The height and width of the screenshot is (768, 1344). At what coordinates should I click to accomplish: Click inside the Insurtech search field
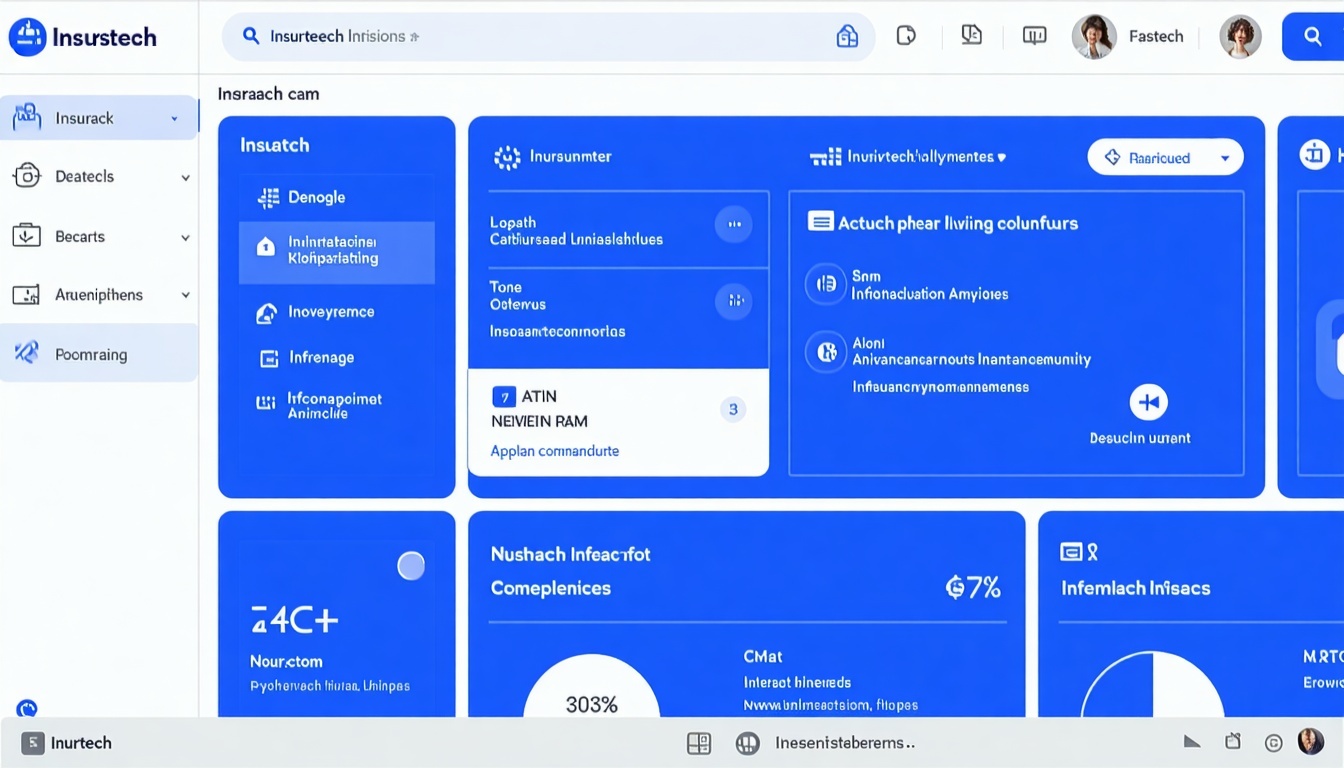point(500,36)
